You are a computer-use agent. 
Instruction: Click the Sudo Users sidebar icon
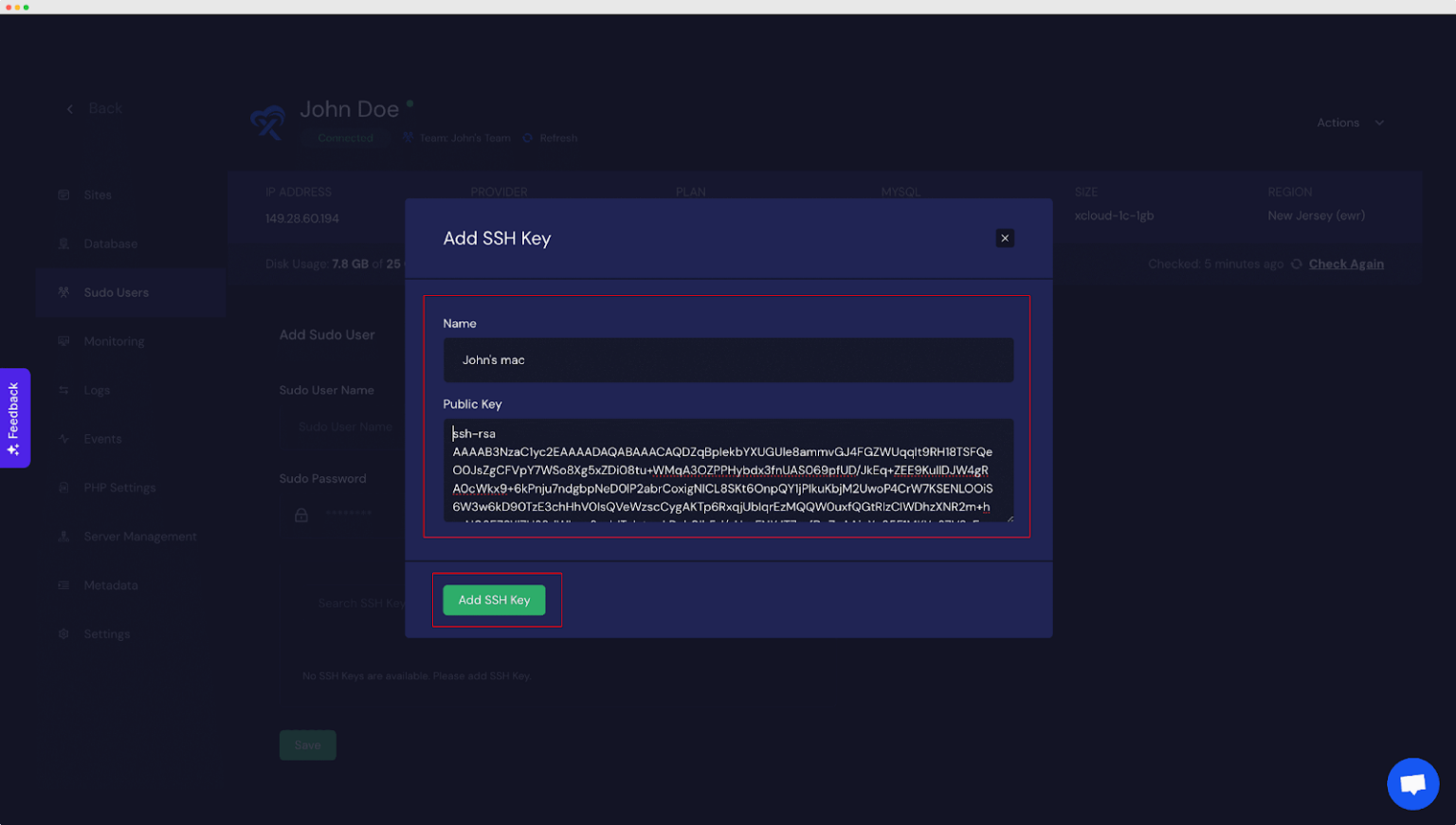coord(63,292)
